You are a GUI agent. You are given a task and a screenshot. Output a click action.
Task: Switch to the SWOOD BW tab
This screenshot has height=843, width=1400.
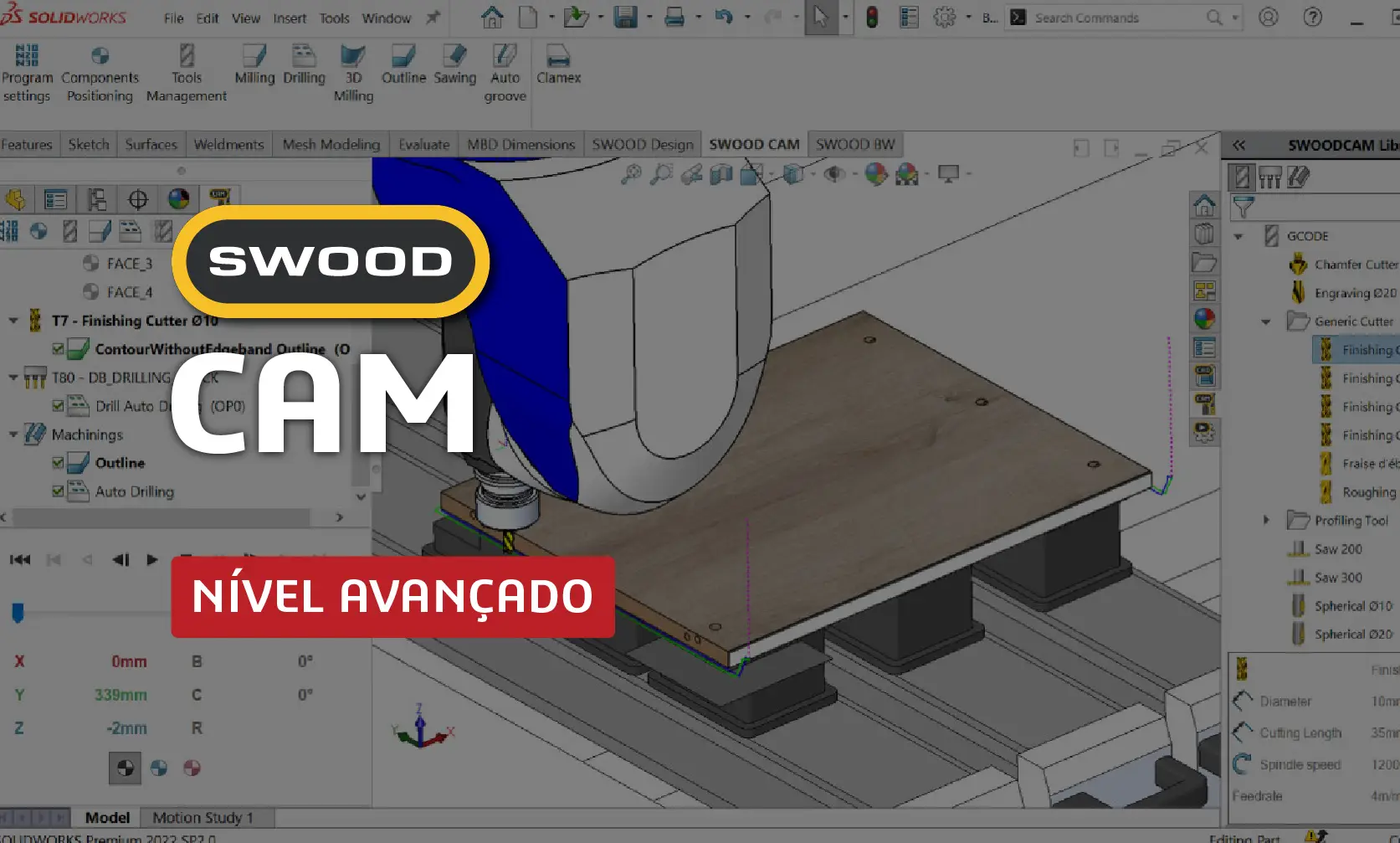(x=855, y=145)
